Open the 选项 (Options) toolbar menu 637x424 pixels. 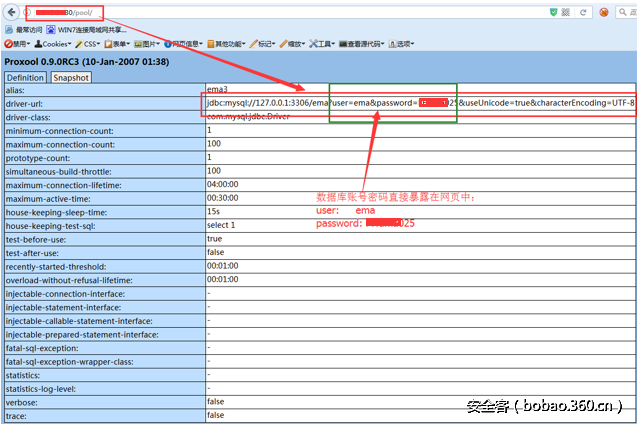tap(402, 44)
